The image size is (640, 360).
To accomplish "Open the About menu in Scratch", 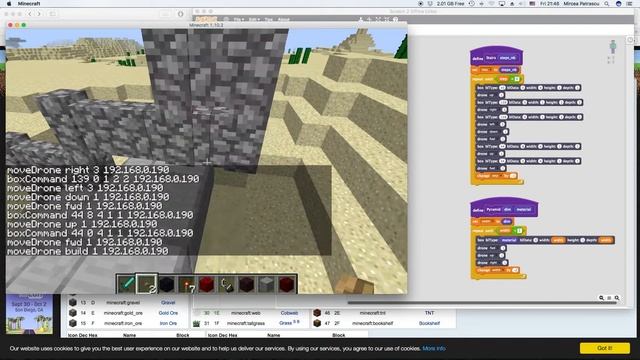I will pyautogui.click(x=284, y=19).
